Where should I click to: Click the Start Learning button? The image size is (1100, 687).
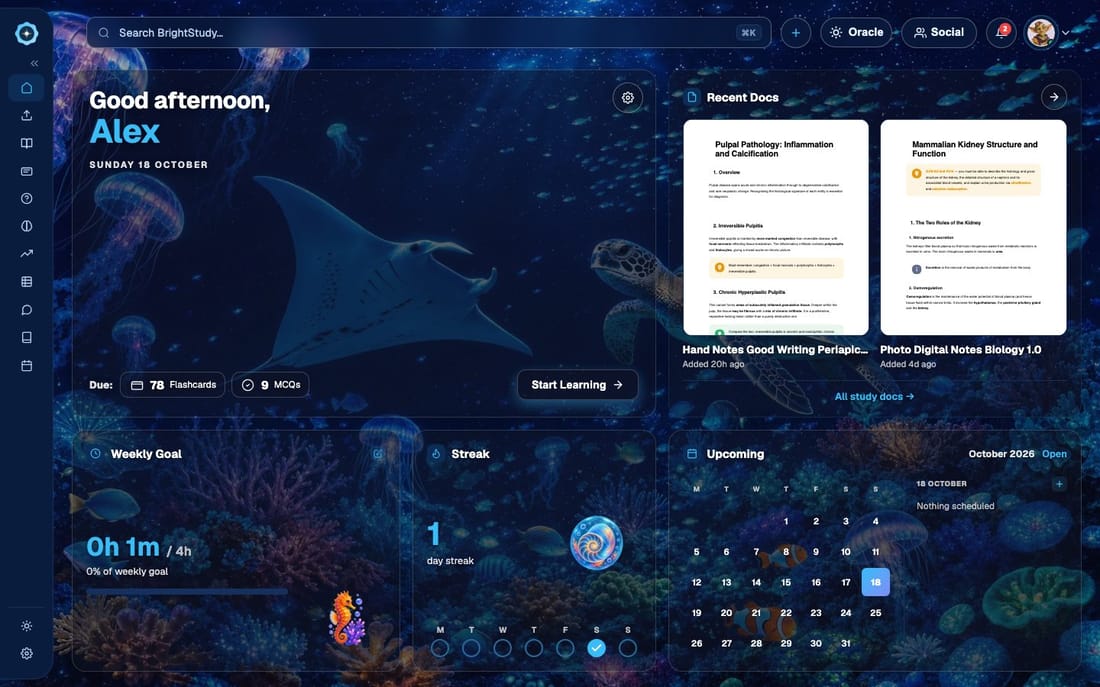(x=577, y=385)
